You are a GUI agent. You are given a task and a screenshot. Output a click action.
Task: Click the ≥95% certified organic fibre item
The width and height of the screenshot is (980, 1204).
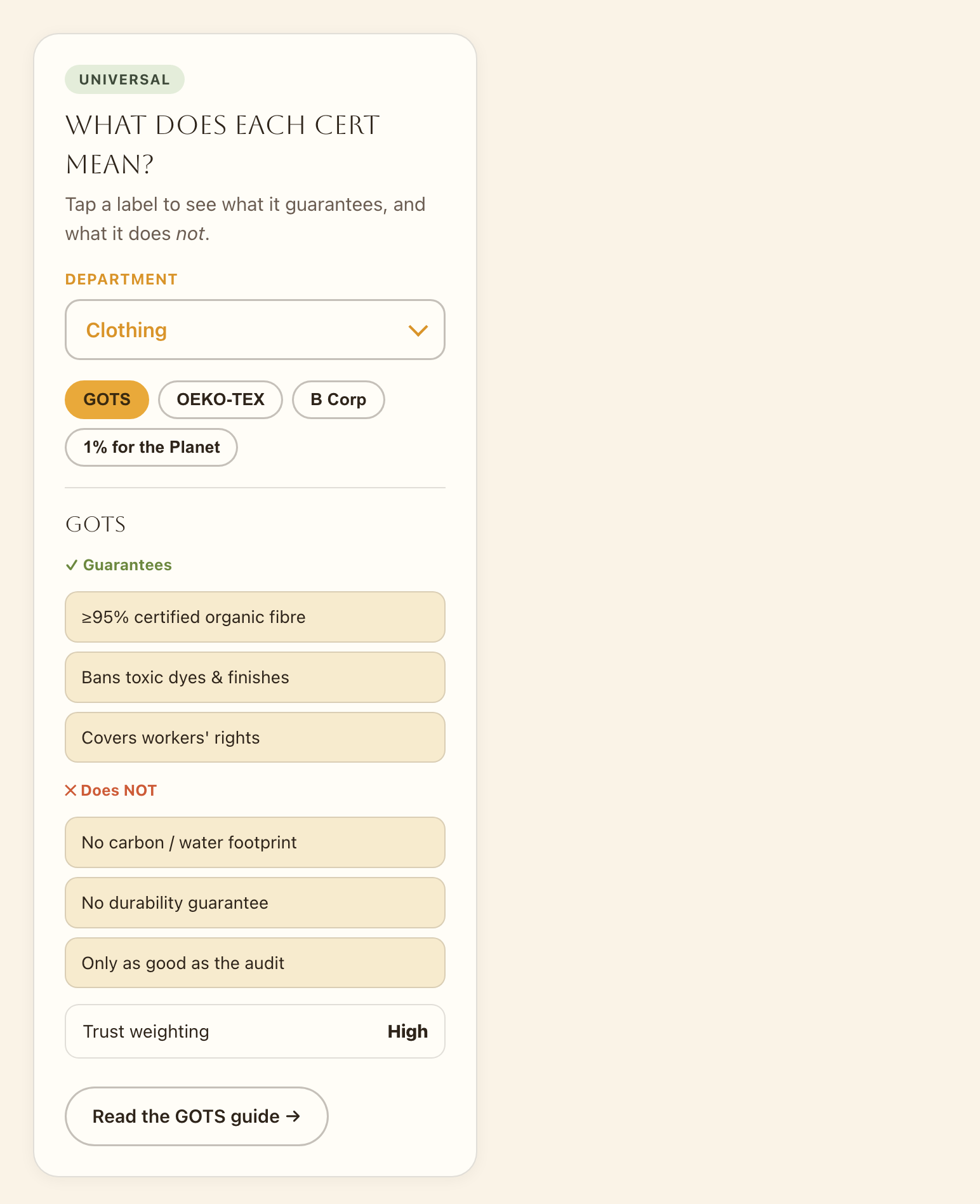255,617
